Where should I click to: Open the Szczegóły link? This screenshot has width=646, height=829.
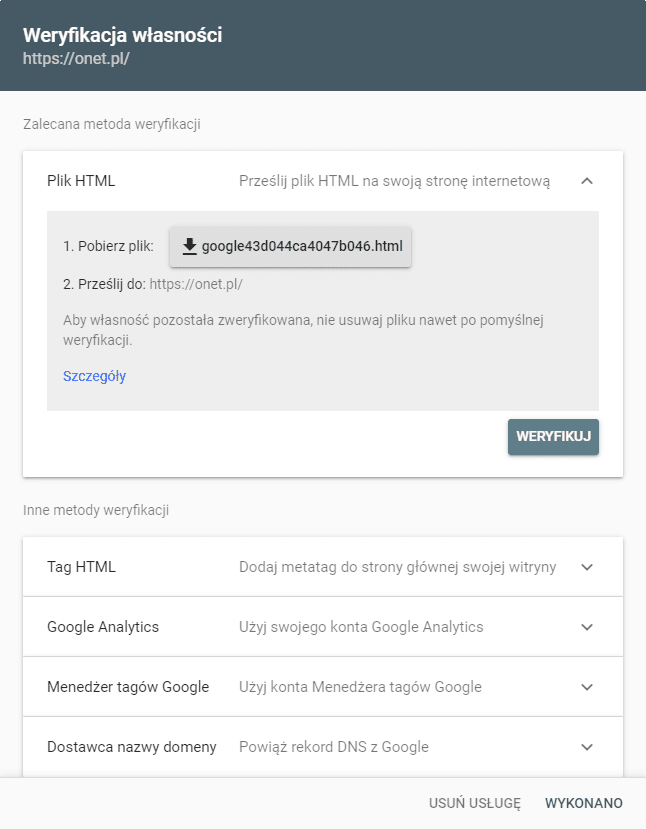tap(94, 377)
